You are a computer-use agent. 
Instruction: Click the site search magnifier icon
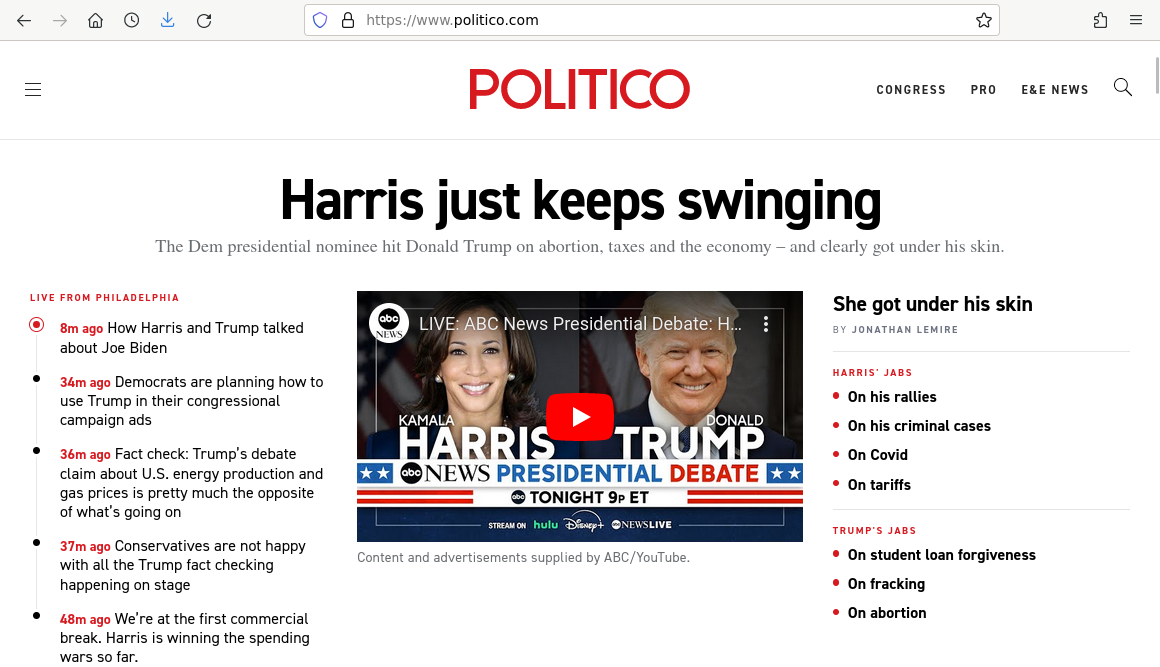(1123, 88)
